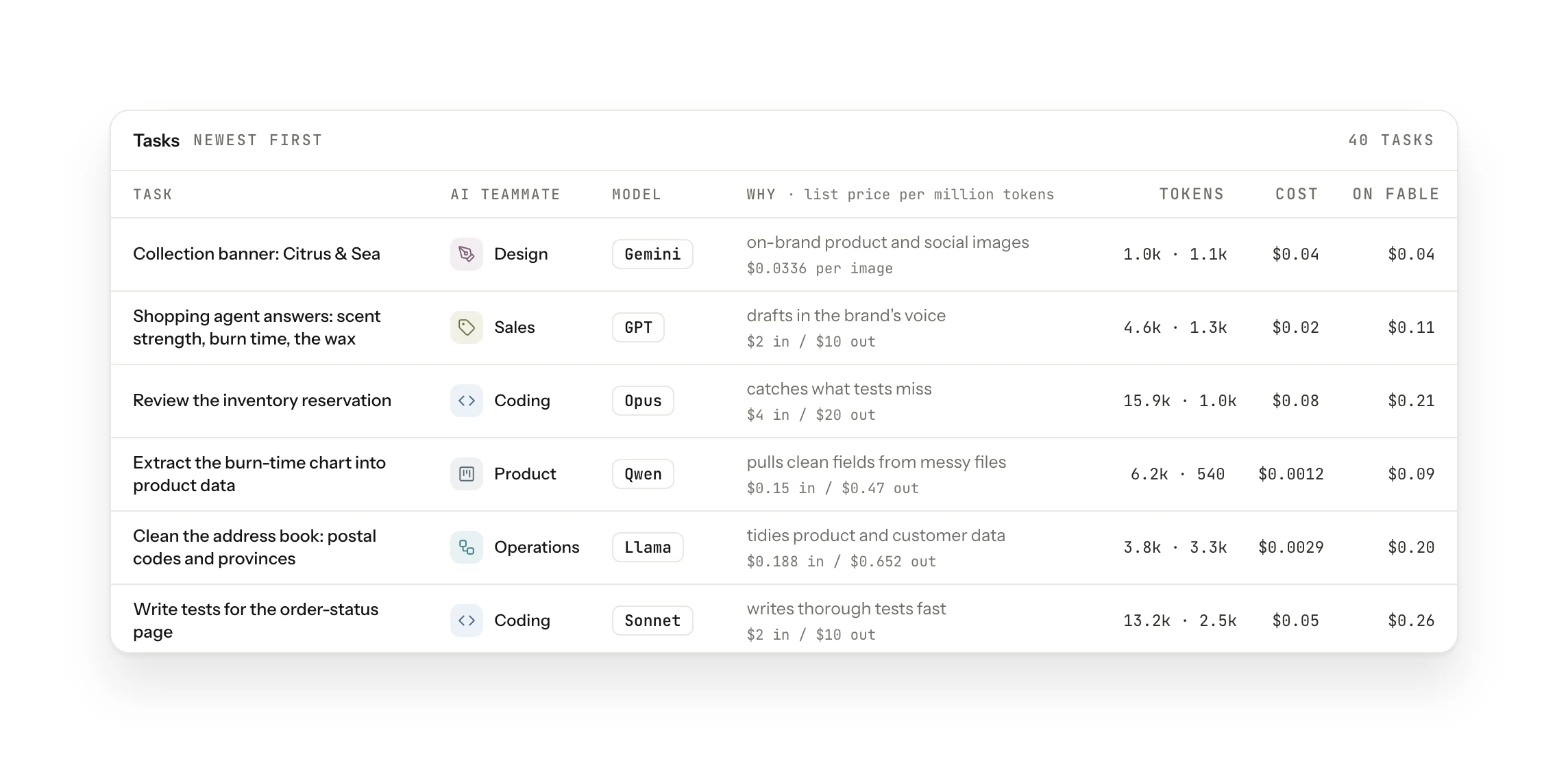The height and width of the screenshot is (763, 1568).
Task: Click 'catches what tests miss' text
Action: 839,389
